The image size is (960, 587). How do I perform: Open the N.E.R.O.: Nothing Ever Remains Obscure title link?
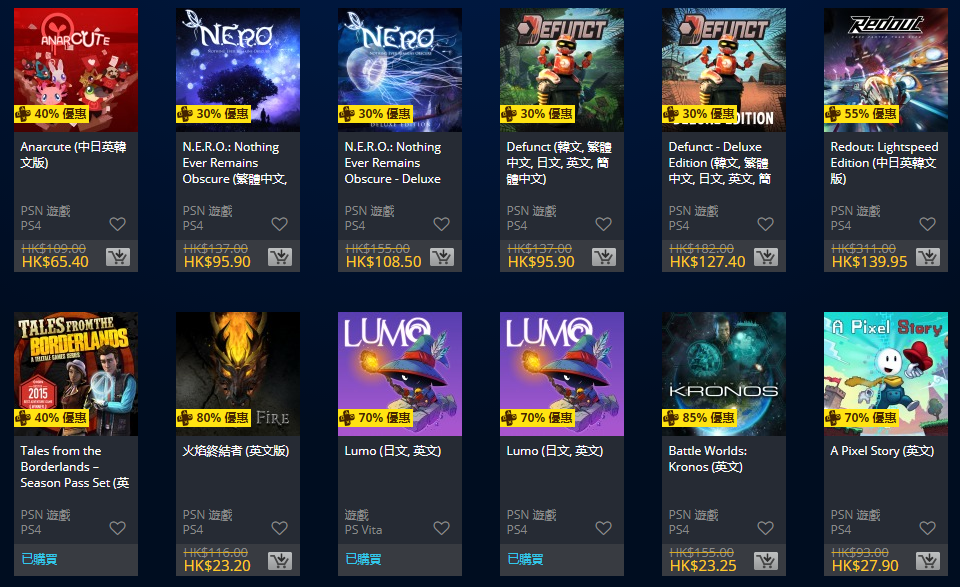click(234, 163)
